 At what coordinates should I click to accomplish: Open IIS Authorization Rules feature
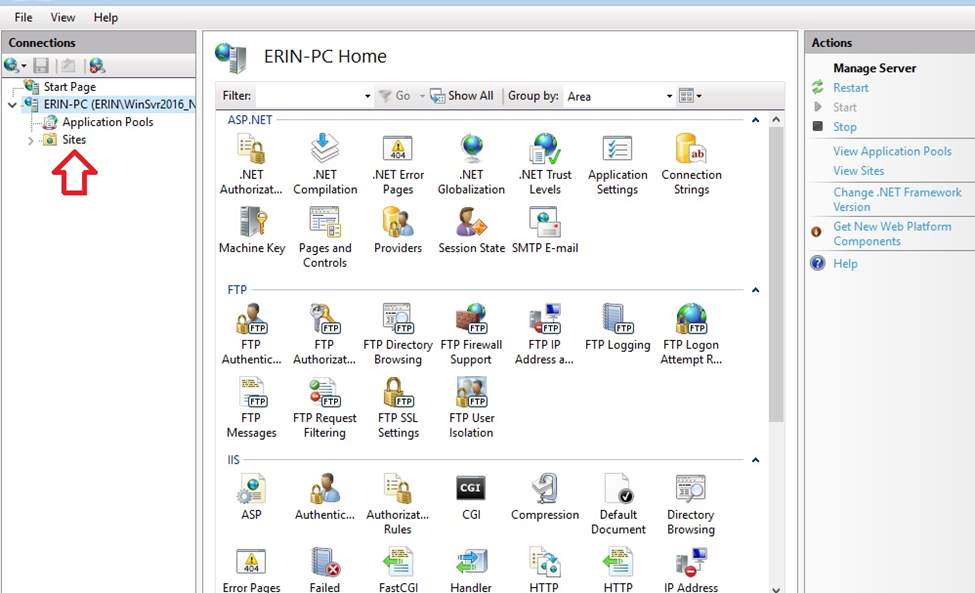pyautogui.click(x=398, y=504)
